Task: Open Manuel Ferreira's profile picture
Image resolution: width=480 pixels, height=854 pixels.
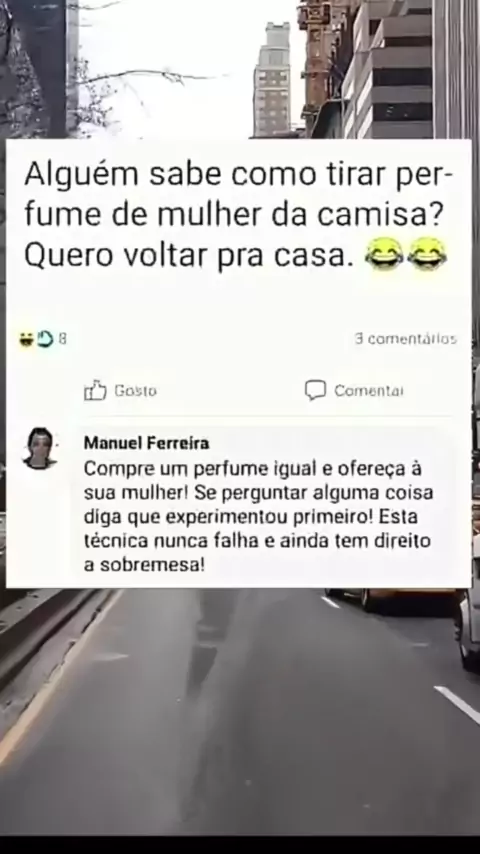Action: tap(40, 448)
